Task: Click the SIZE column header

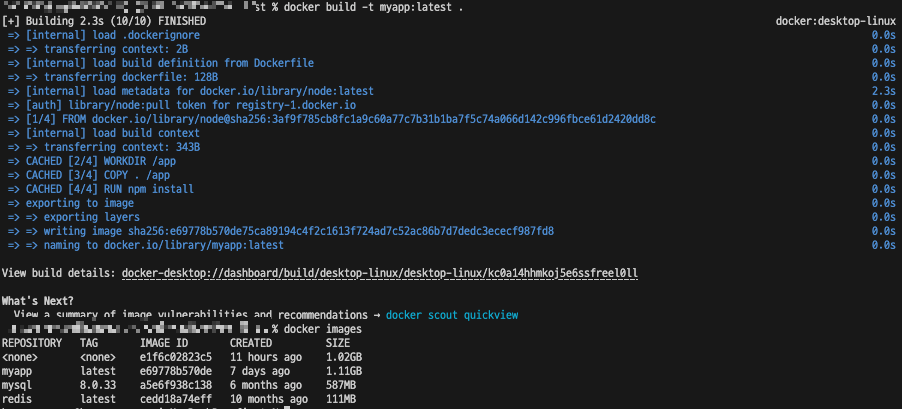Action: (338, 343)
